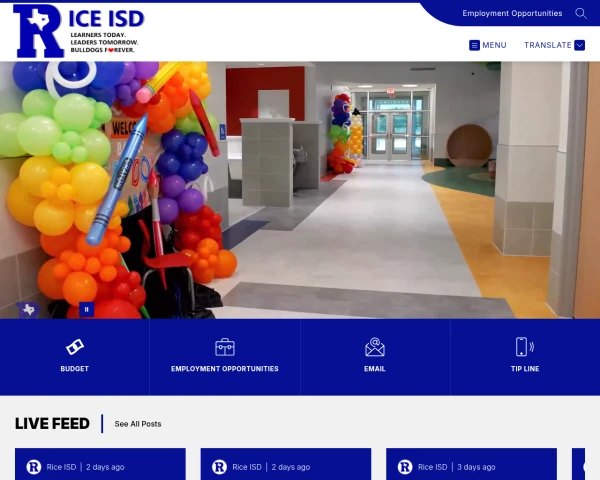Click the BUDGET tile label
The image size is (600, 480).
(x=75, y=369)
